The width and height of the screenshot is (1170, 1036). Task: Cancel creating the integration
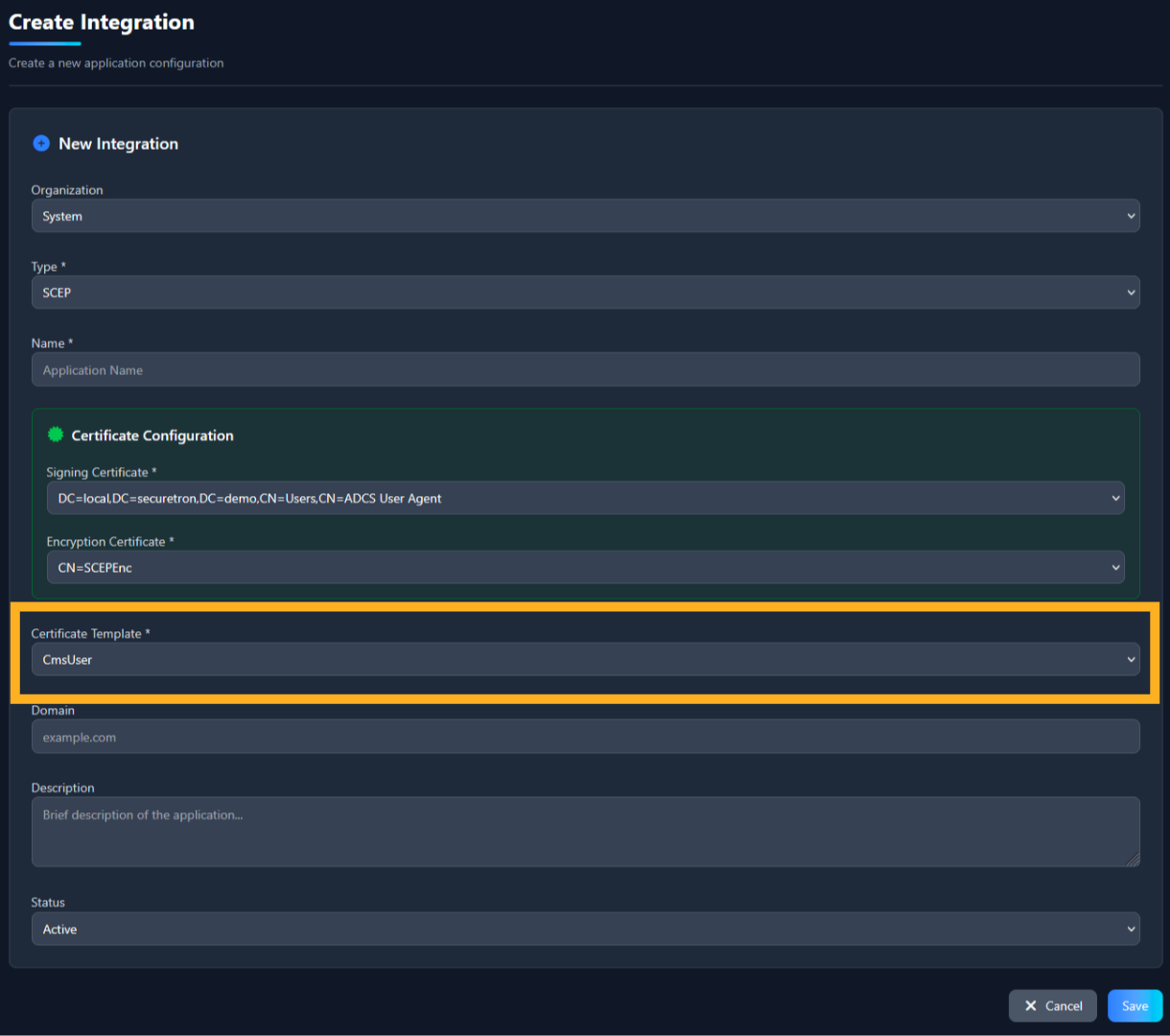tap(1052, 1005)
